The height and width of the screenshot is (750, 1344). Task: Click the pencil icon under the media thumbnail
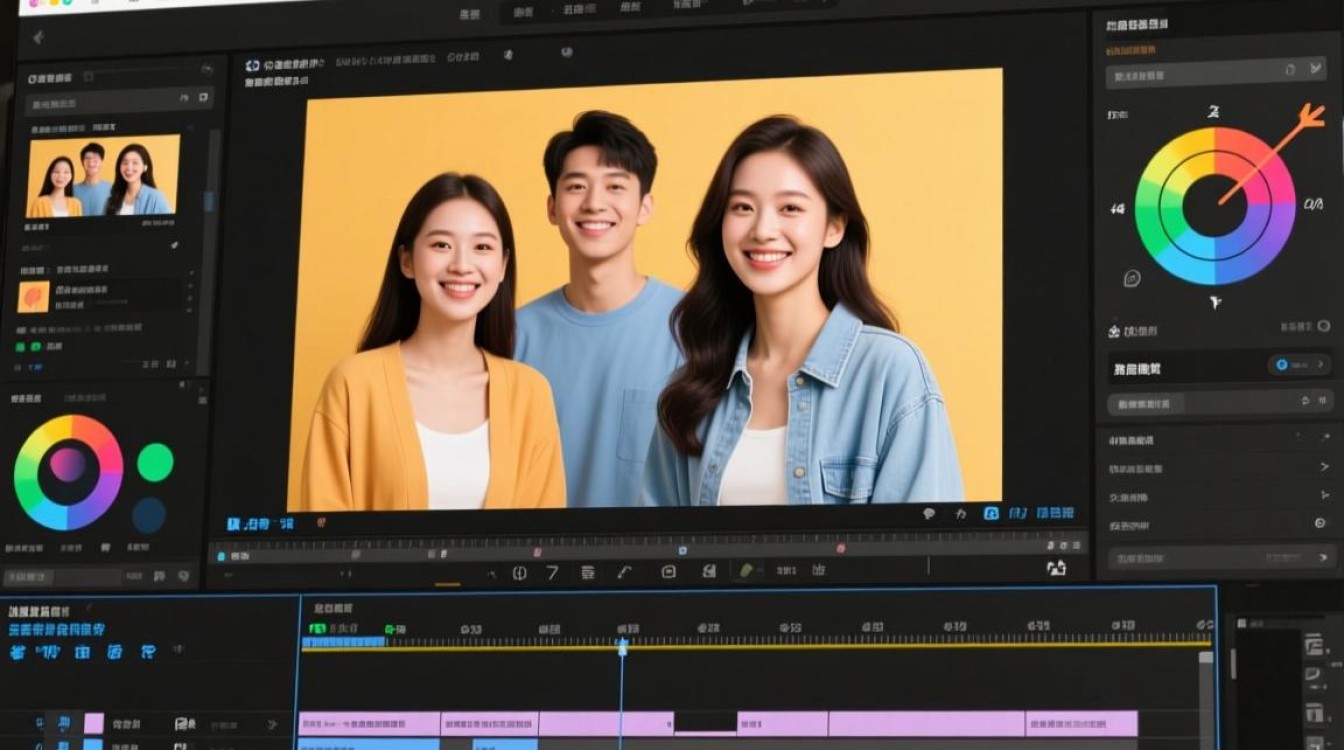coord(175,244)
